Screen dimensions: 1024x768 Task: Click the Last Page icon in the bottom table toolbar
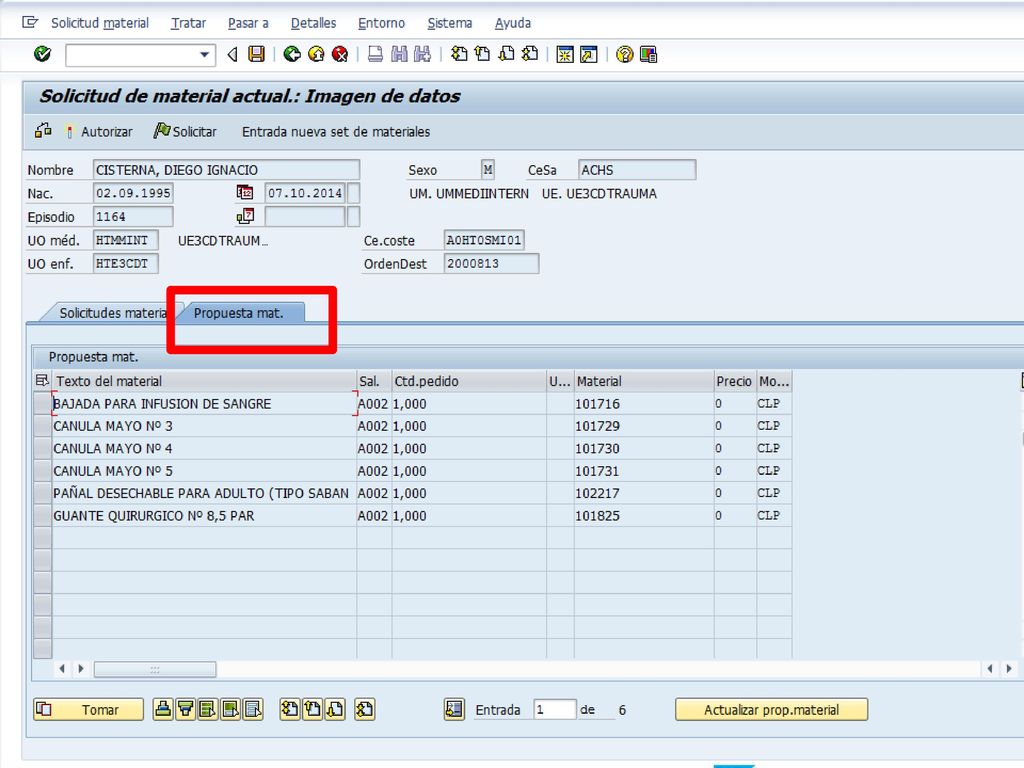tap(365, 709)
